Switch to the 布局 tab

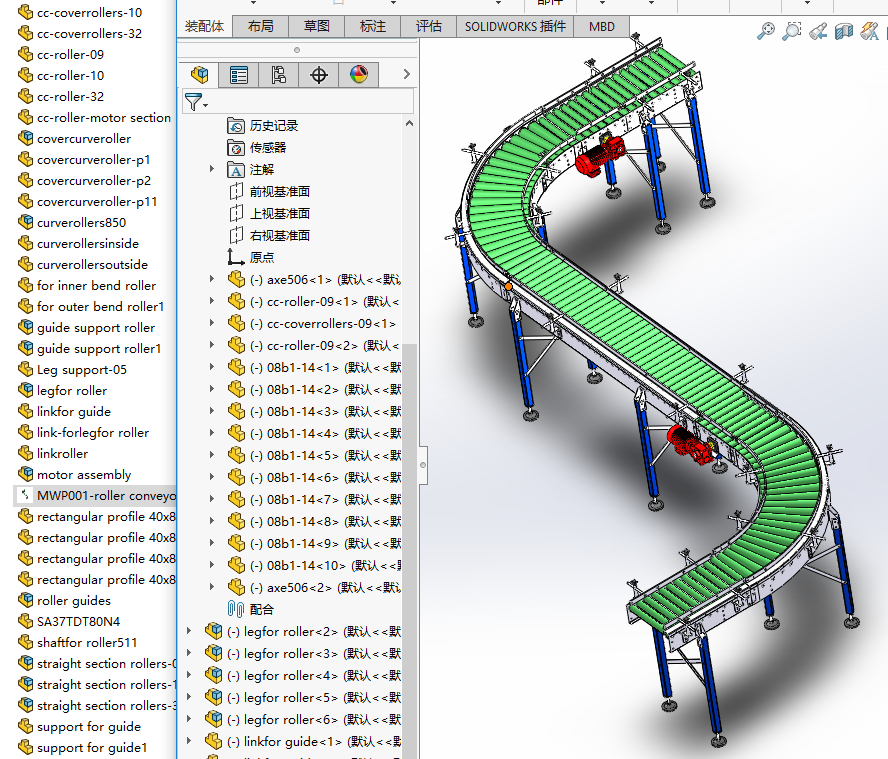(261, 26)
